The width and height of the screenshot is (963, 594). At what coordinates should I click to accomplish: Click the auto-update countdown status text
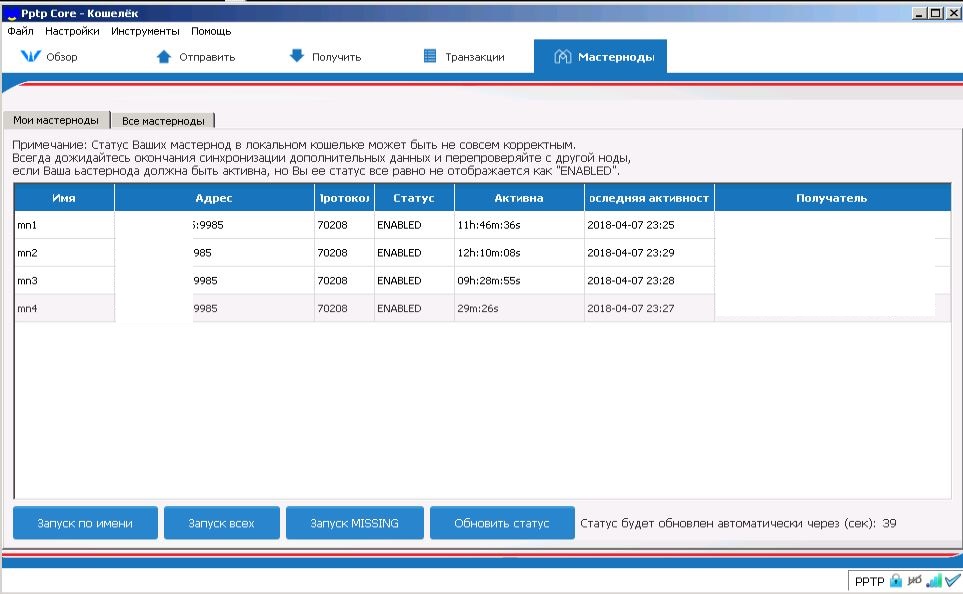pyautogui.click(x=738, y=523)
